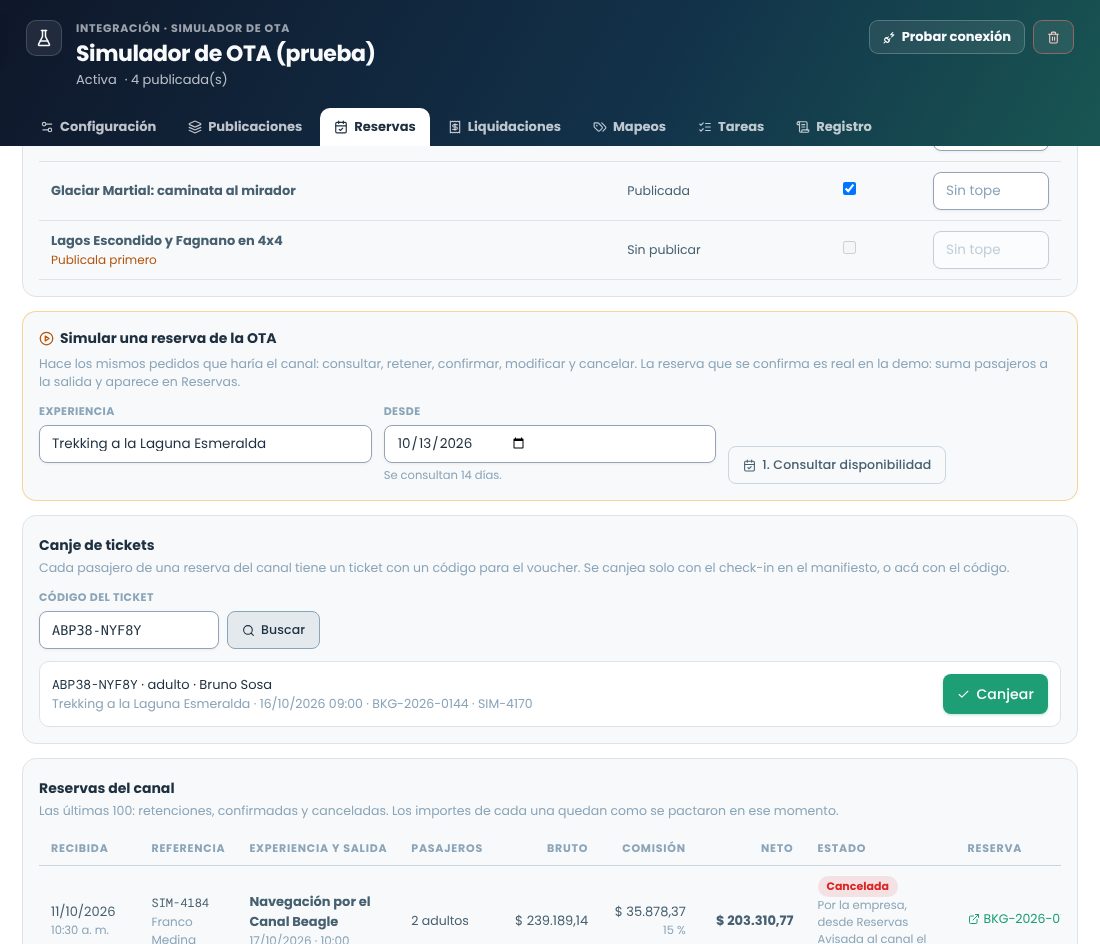The width and height of the screenshot is (1100, 944).
Task: Click the Sin tope field for Glaciar Martial
Action: click(991, 191)
